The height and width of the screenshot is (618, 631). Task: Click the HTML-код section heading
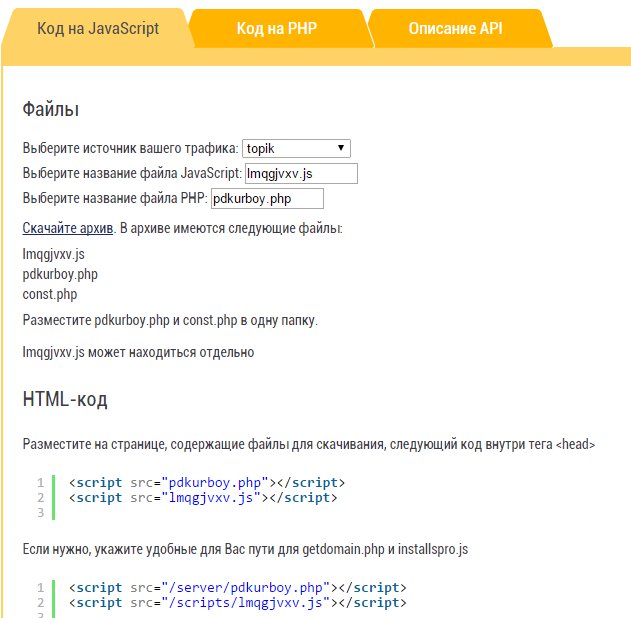pyautogui.click(x=65, y=400)
